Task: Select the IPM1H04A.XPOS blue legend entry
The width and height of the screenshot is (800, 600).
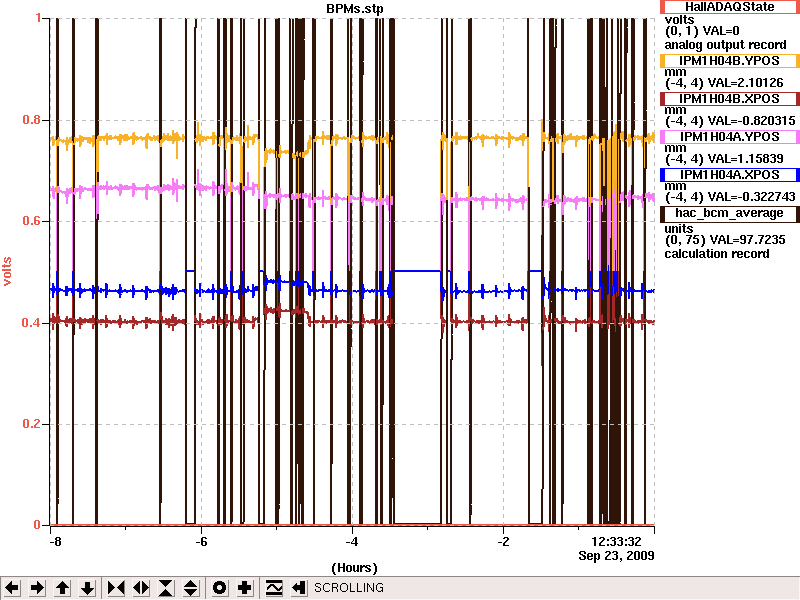Action: (730, 175)
